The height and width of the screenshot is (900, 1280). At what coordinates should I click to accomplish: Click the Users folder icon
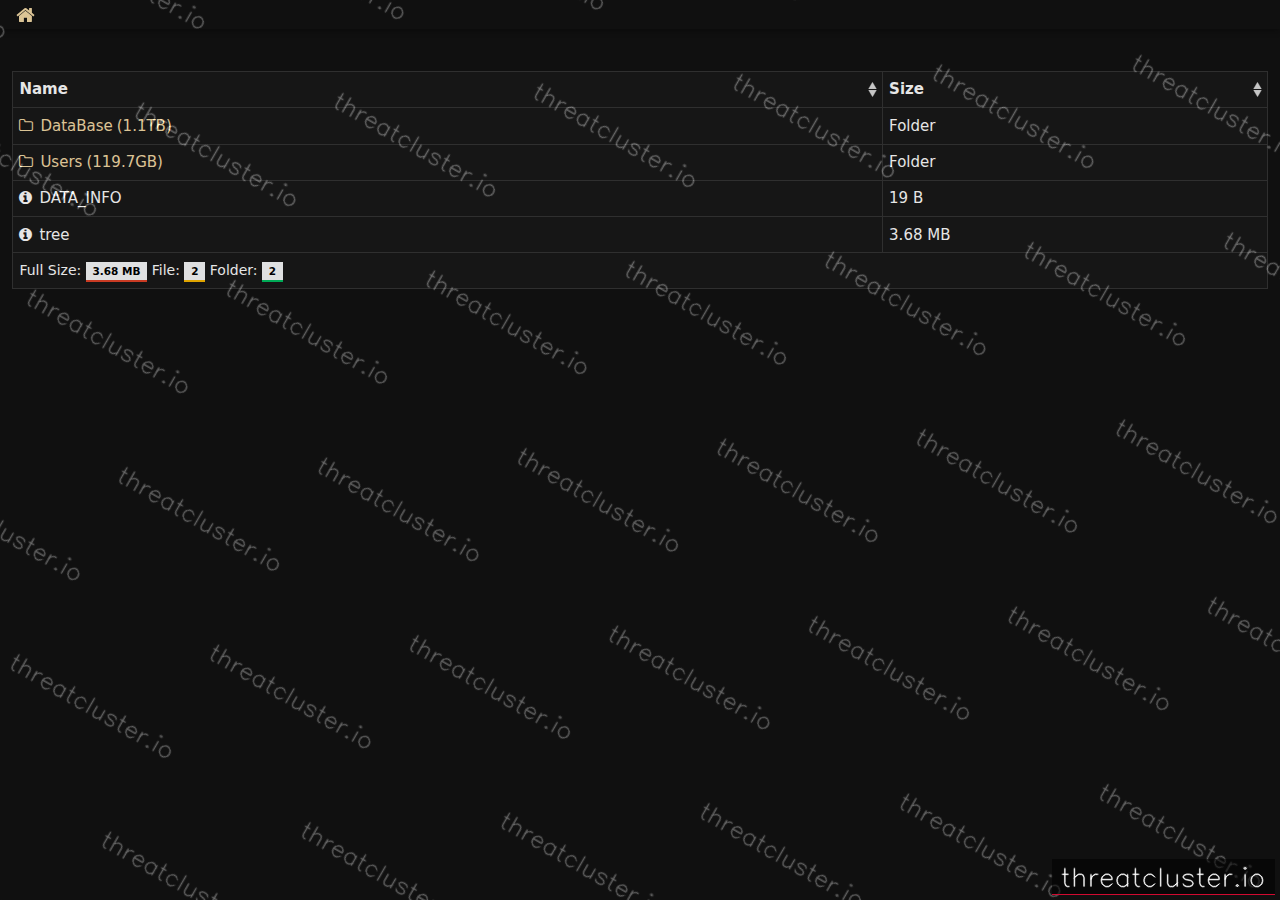click(x=26, y=162)
